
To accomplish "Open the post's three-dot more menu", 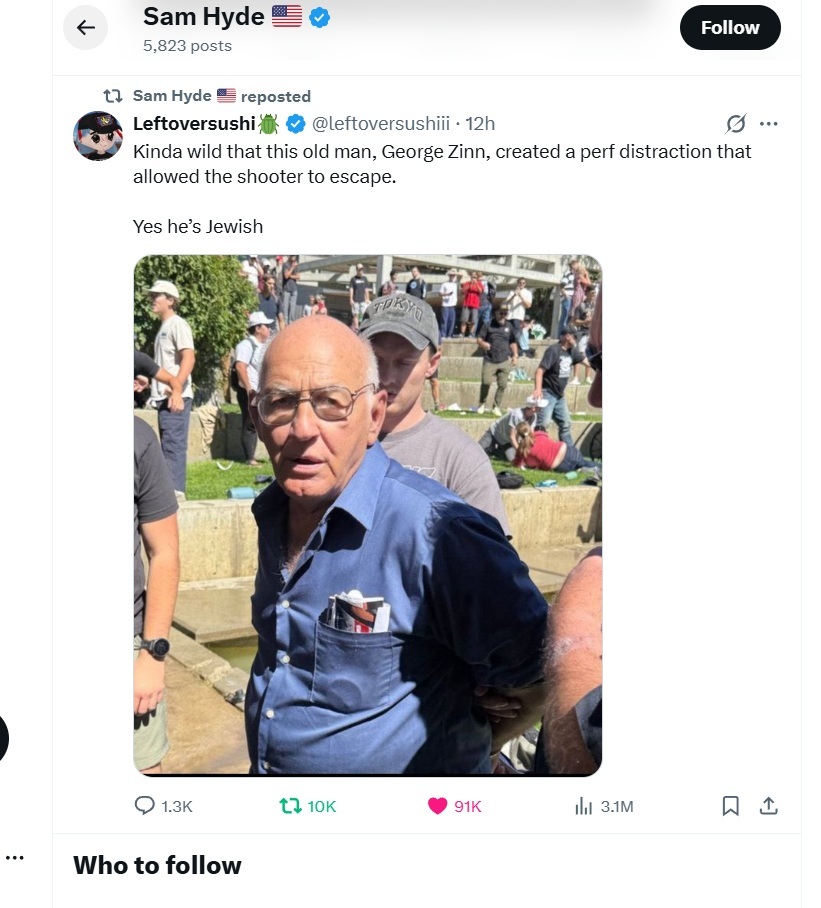I will (x=768, y=123).
